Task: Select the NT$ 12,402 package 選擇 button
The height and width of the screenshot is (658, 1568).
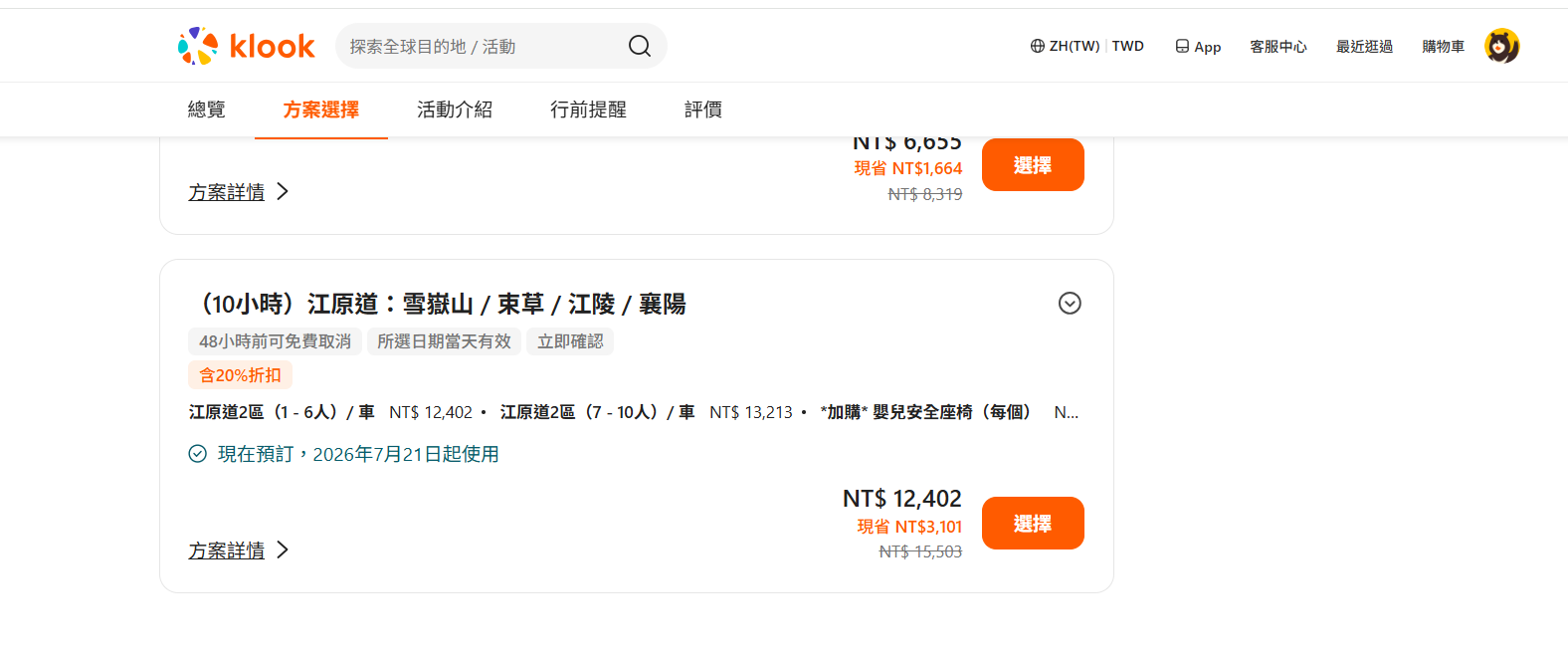Action: coord(1033,523)
